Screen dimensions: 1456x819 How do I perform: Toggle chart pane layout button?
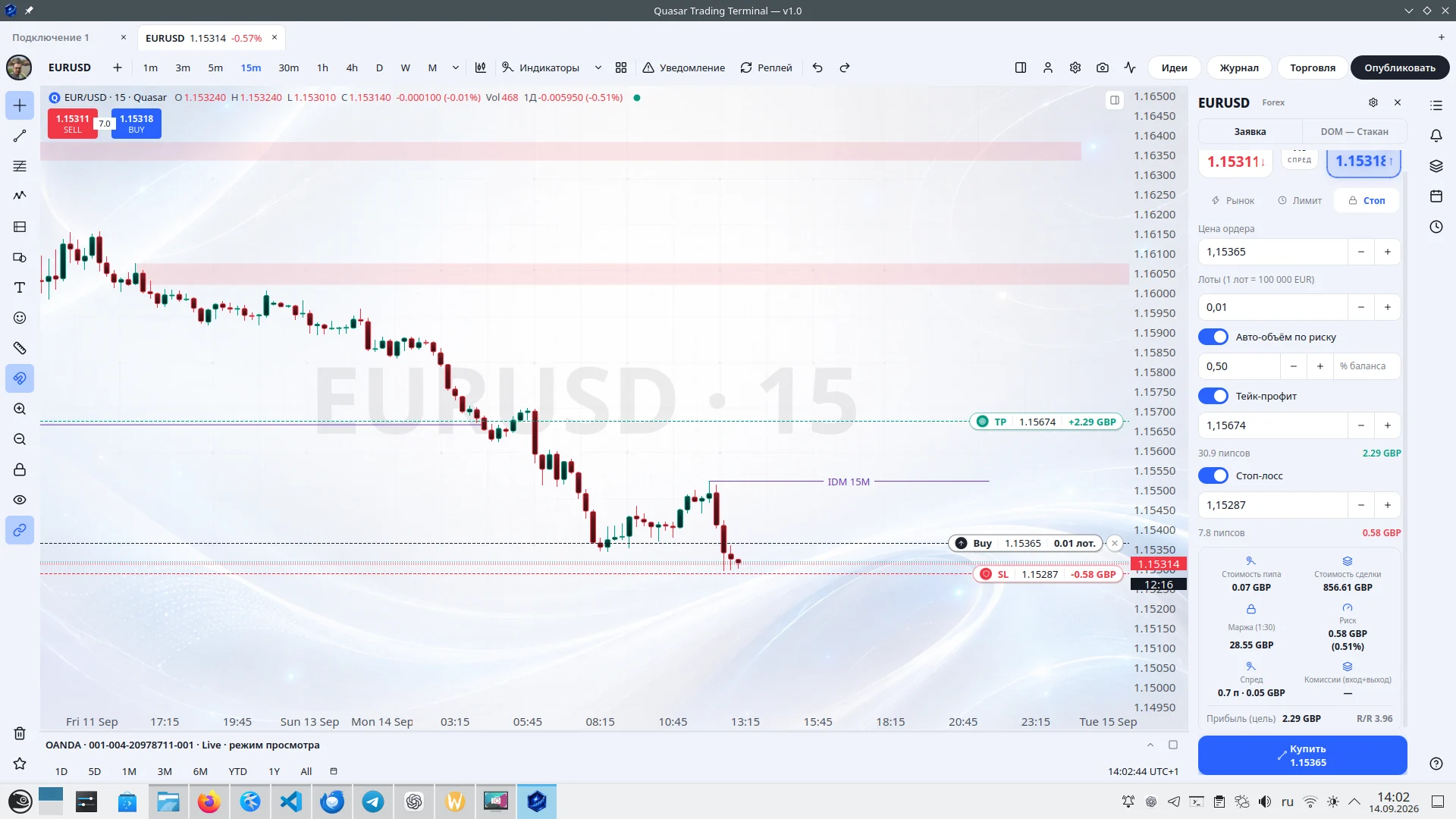pyautogui.click(x=1115, y=100)
